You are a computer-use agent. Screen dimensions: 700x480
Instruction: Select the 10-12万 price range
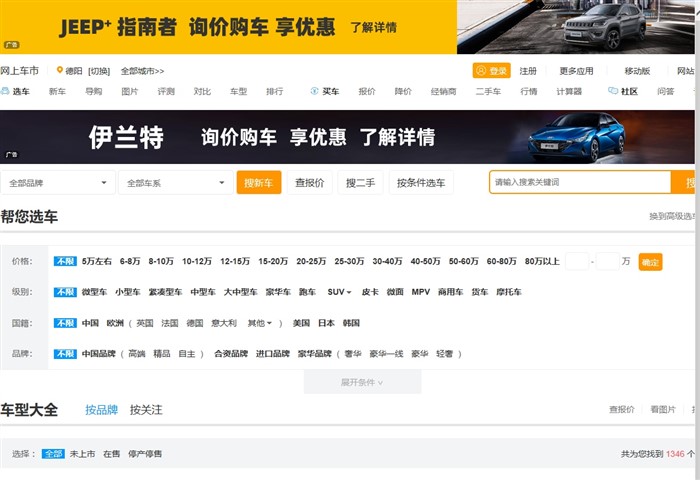[197, 261]
